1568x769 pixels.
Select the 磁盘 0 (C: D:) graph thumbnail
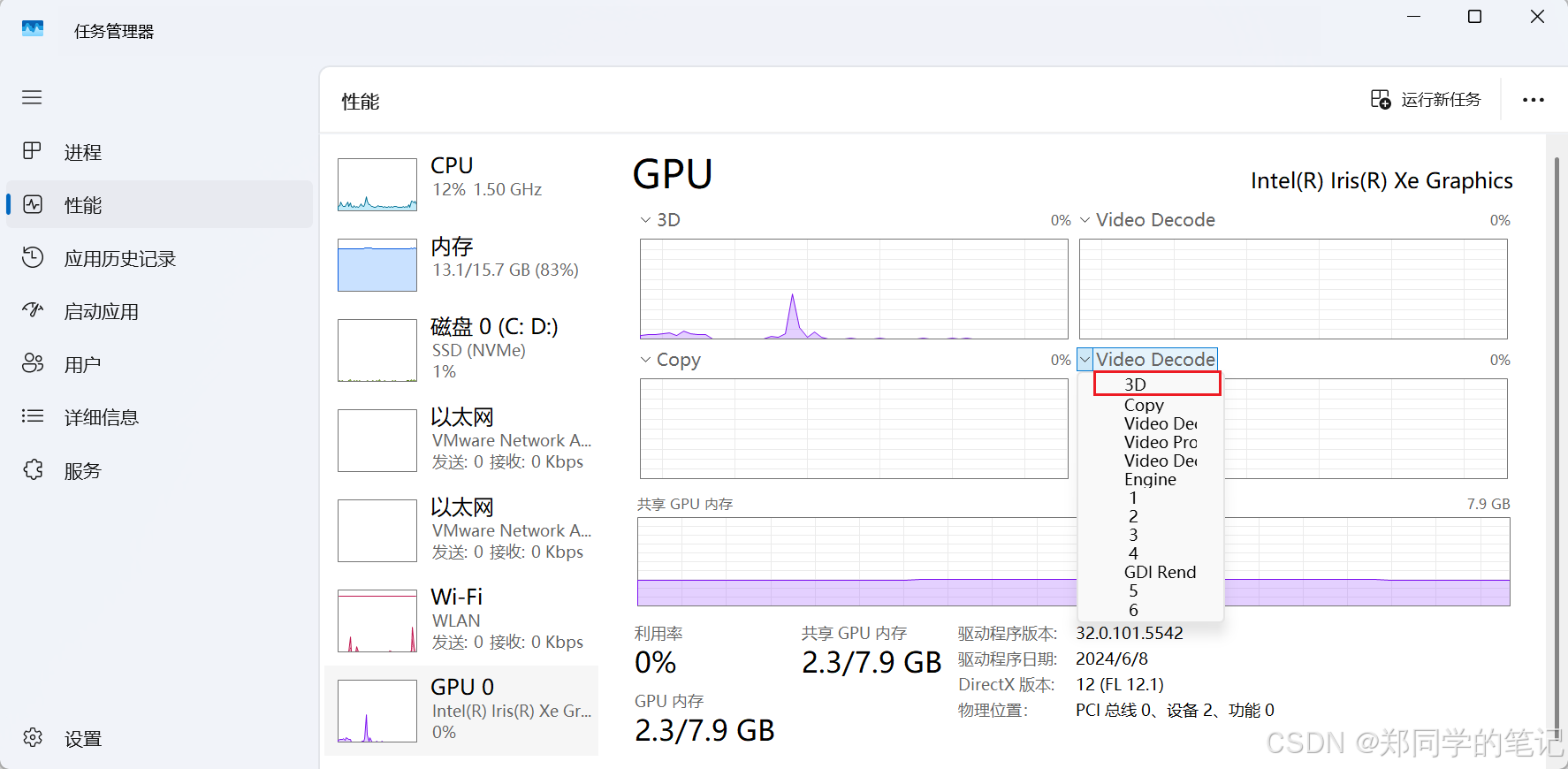(377, 350)
